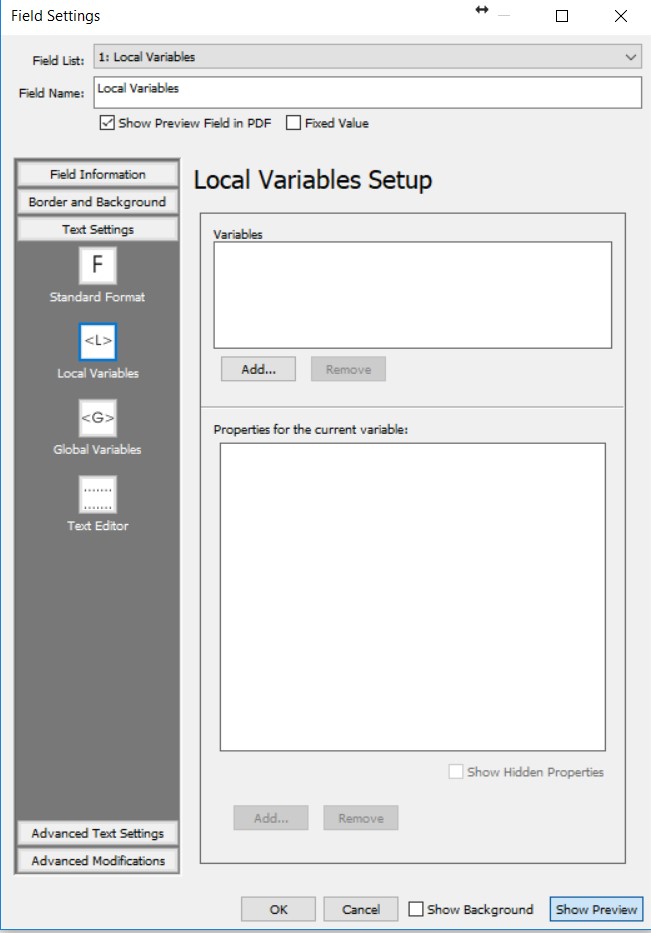Collapse the Text Settings section
The height and width of the screenshot is (933, 651).
pyautogui.click(x=97, y=229)
